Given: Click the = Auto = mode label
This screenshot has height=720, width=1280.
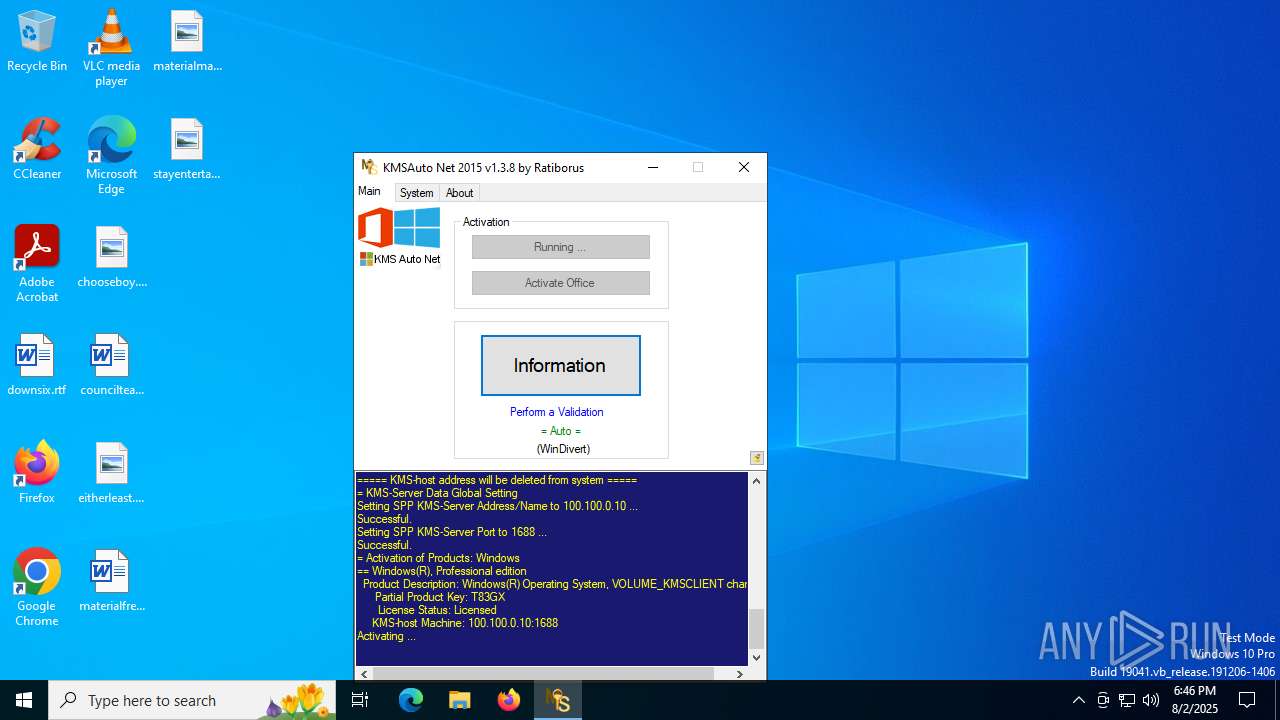Looking at the screenshot, I should [x=560, y=431].
